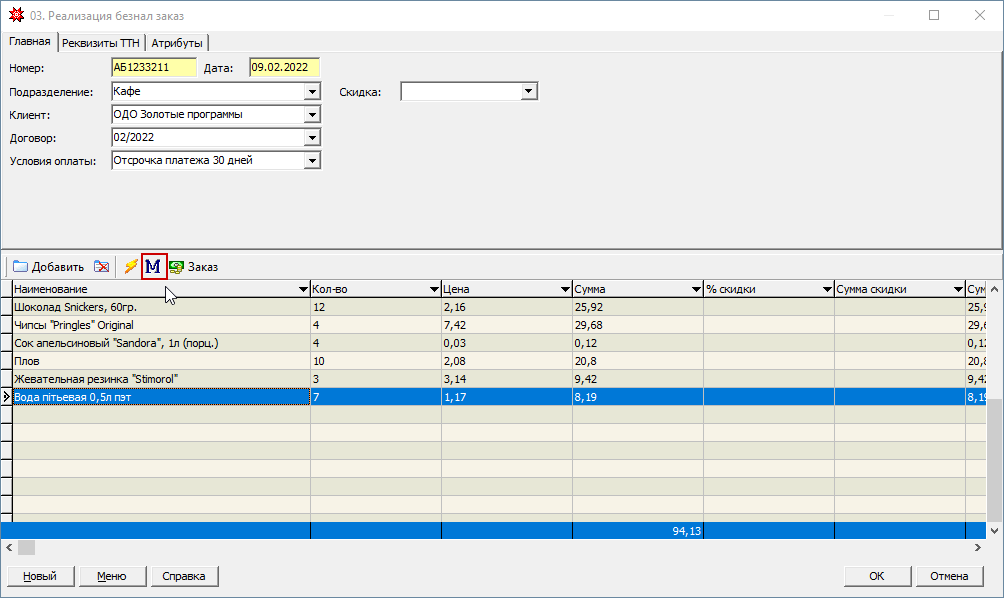Open the Скидка dropdown

point(529,91)
